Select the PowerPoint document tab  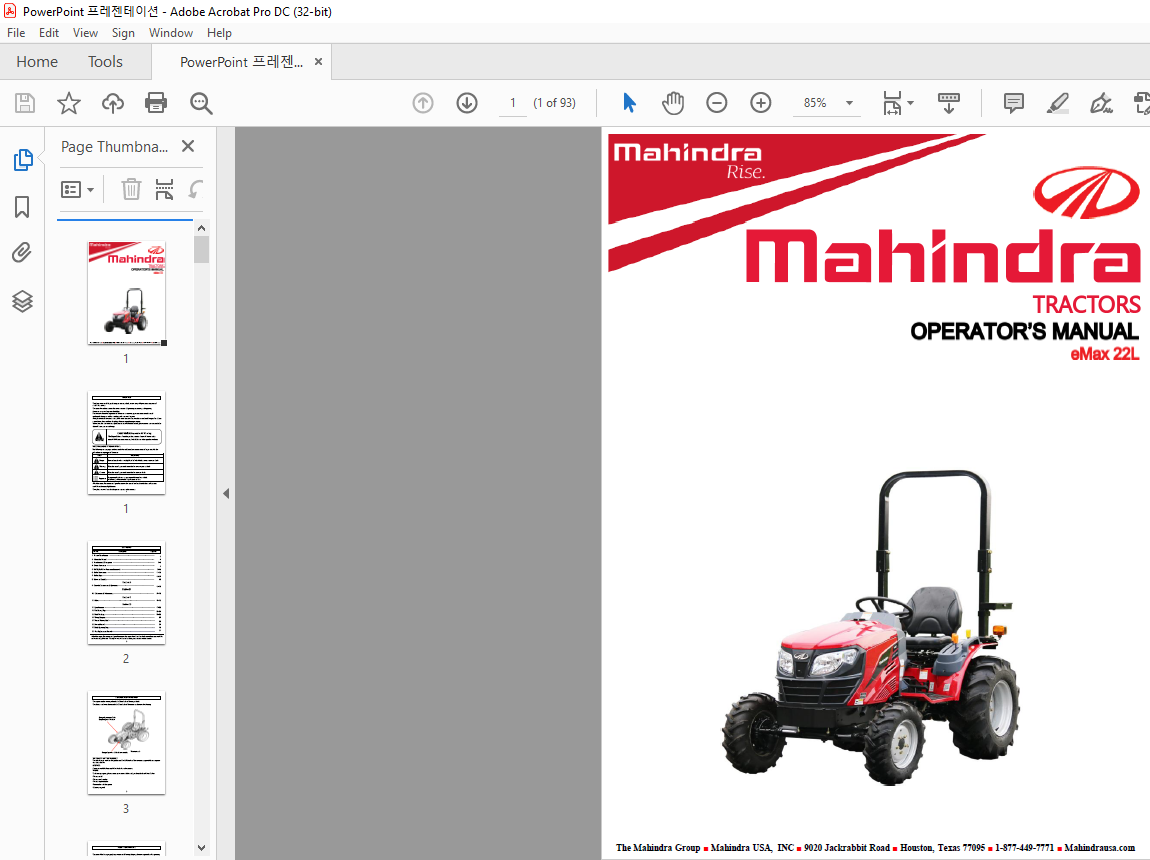[241, 62]
